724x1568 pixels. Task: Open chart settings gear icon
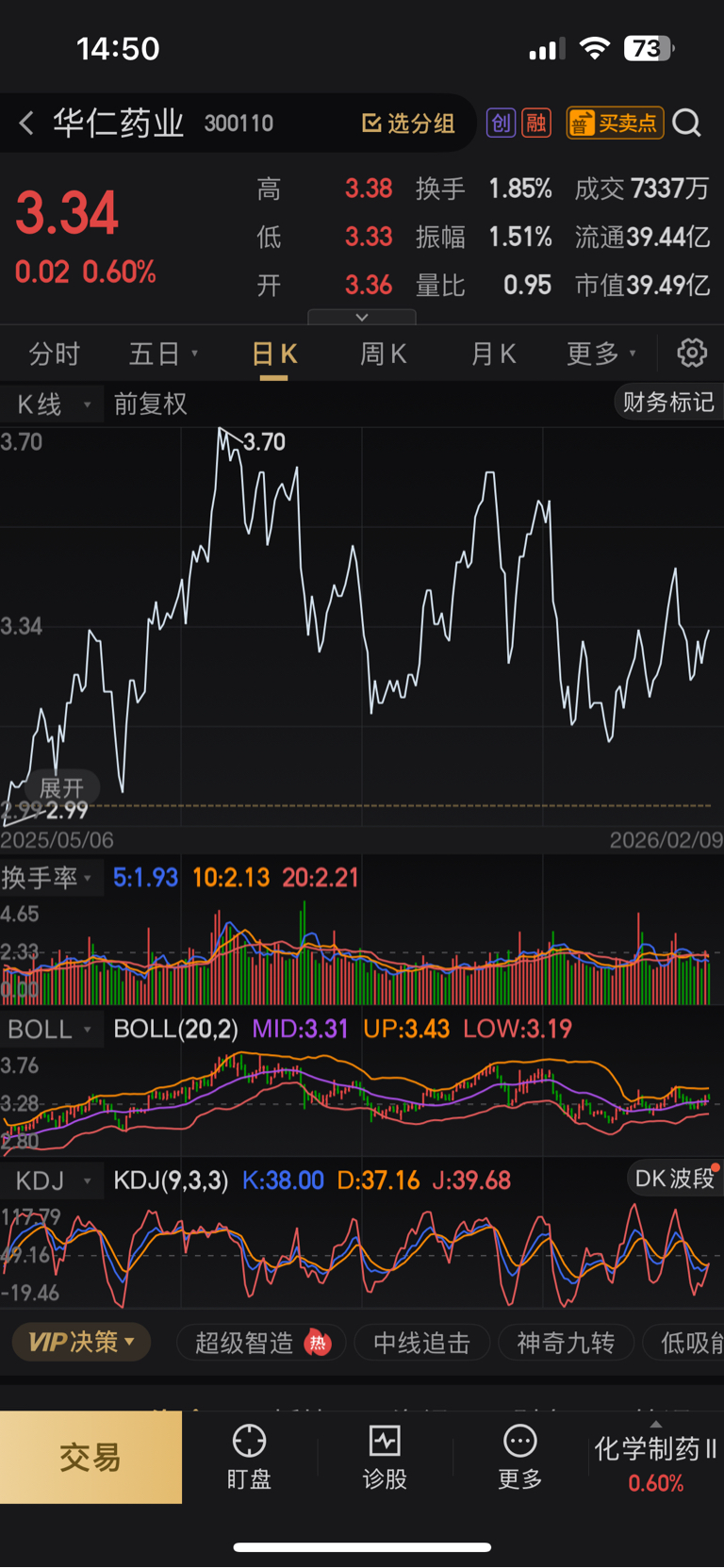[692, 353]
